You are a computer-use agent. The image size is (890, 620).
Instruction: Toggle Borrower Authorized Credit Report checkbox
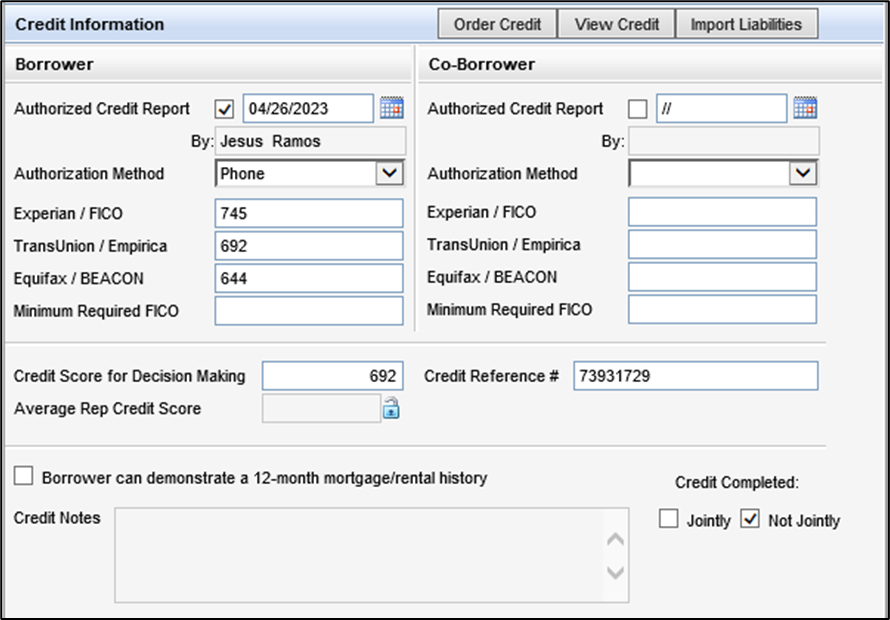click(x=225, y=109)
